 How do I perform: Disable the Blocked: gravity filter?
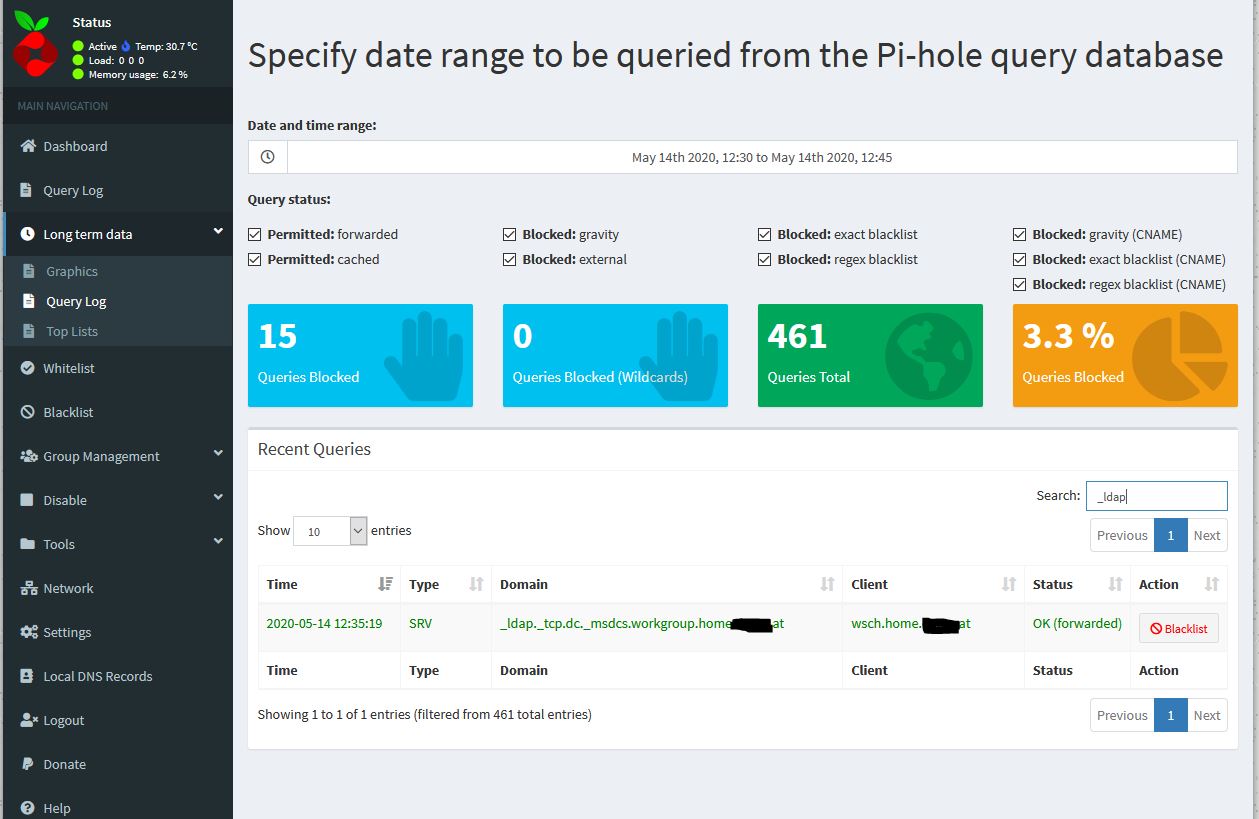click(x=510, y=234)
